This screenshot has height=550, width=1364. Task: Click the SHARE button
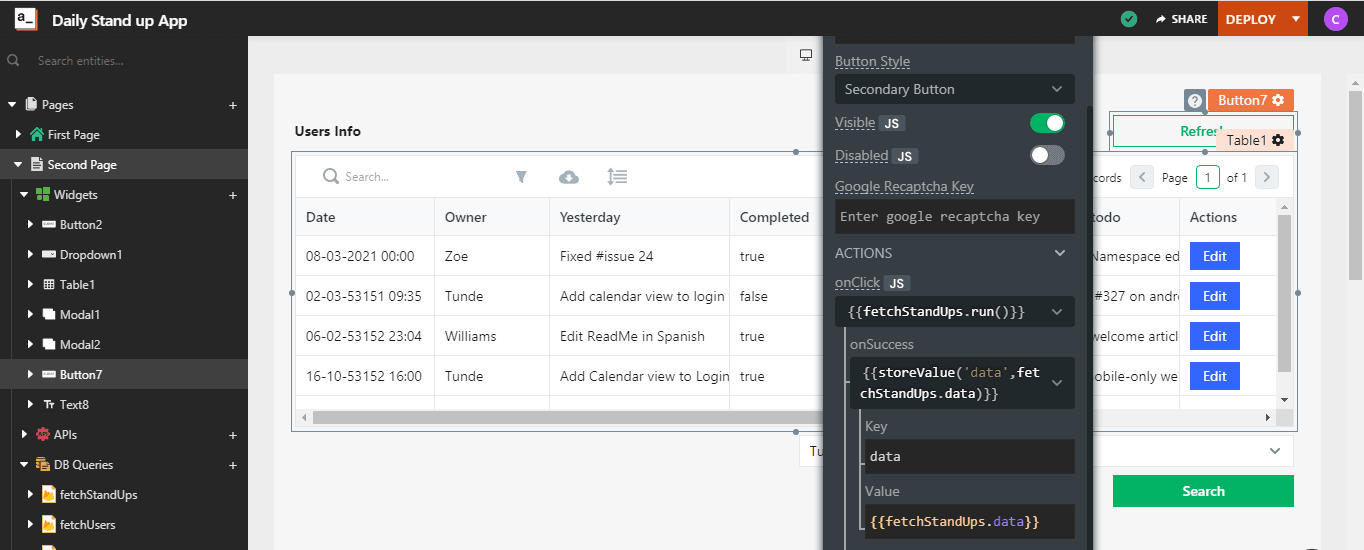coord(1181,19)
